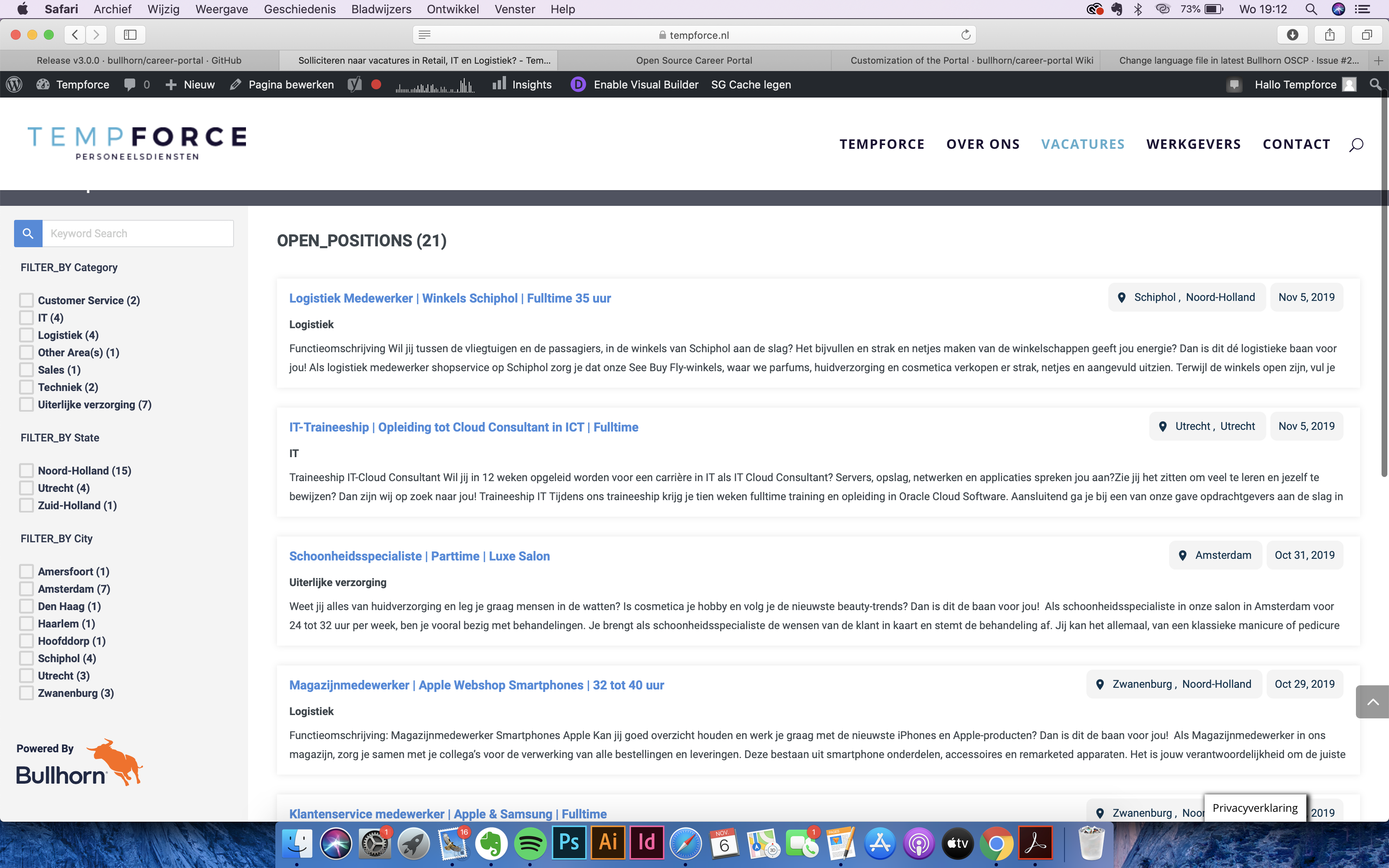Screen dimensions: 1389x868
Task: Open Photoshop from the Dock
Action: click(x=569, y=843)
